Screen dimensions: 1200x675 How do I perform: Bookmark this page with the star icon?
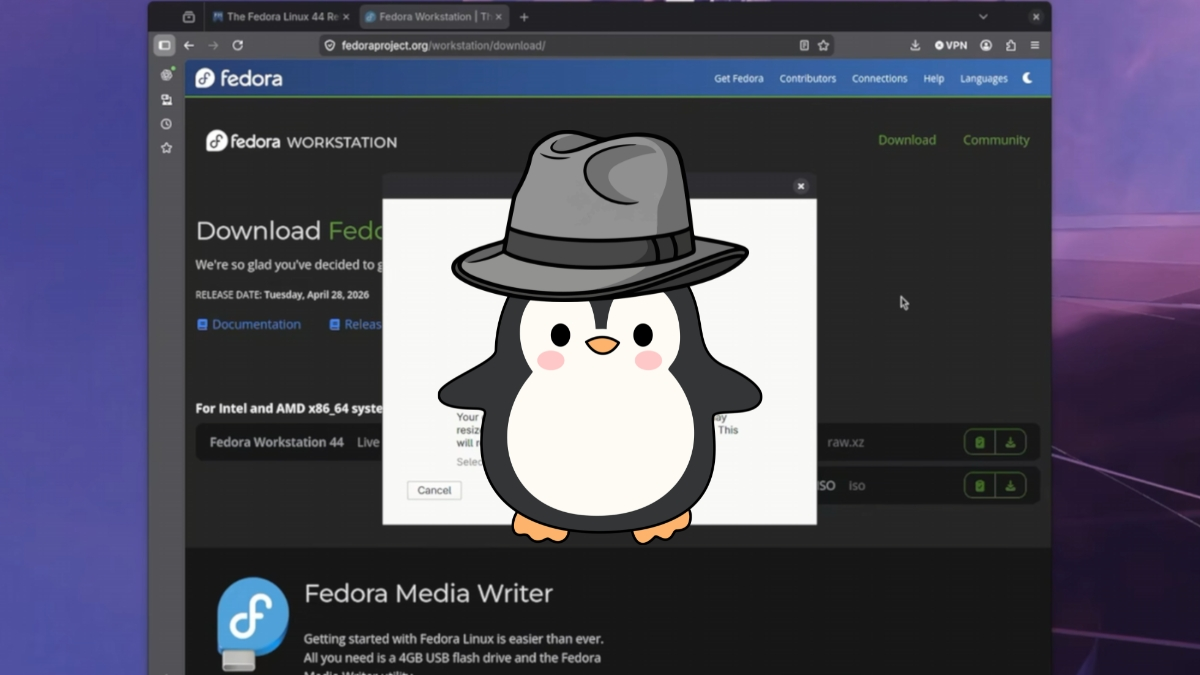(x=823, y=45)
